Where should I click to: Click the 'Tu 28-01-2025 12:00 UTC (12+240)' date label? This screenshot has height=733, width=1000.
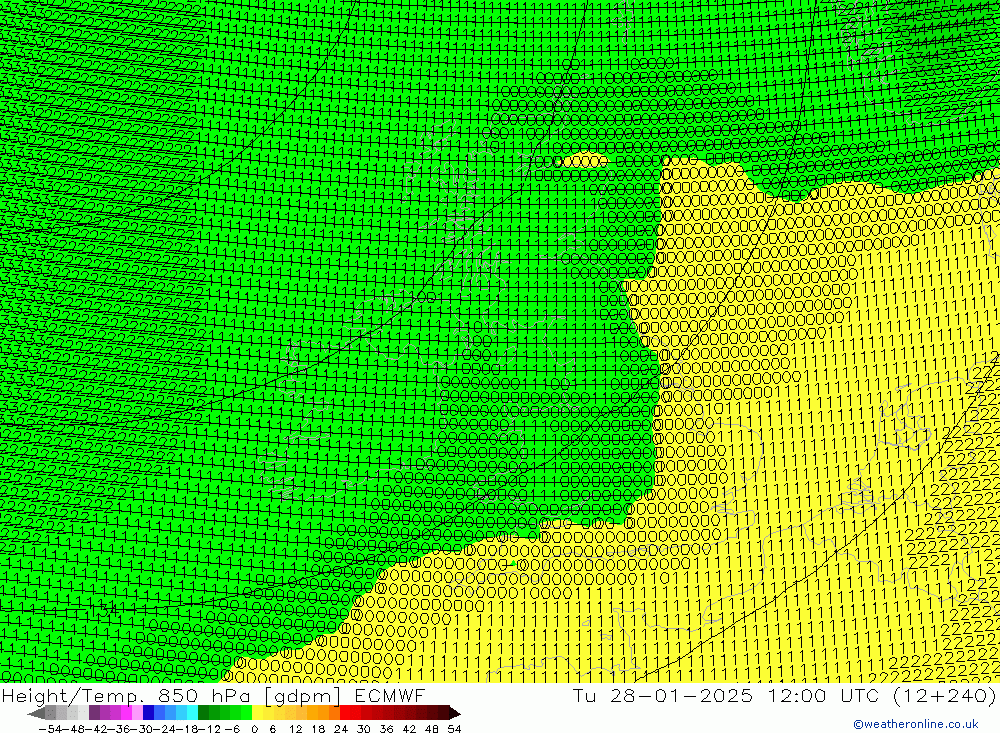tap(784, 695)
